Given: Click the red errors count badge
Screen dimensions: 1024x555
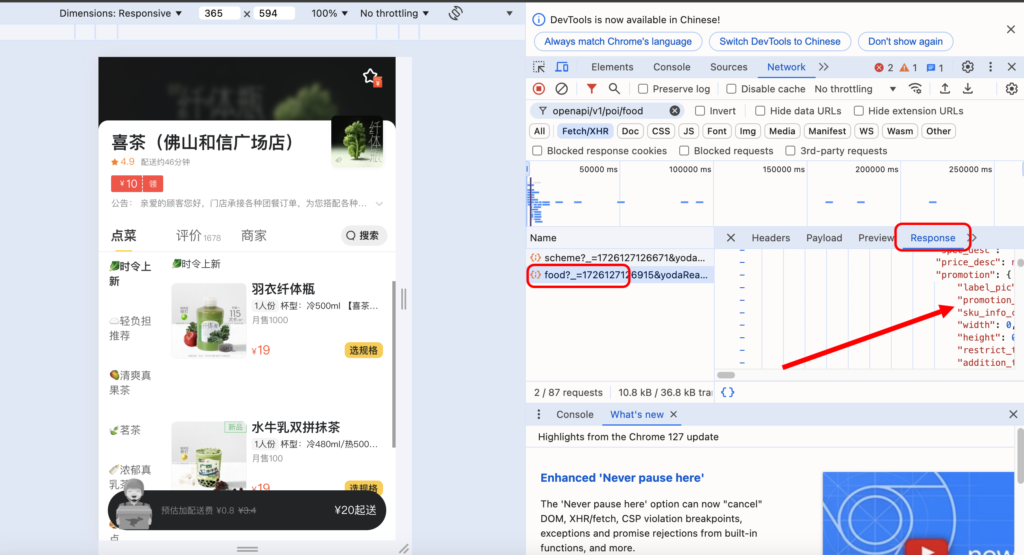Looking at the screenshot, I should click(884, 67).
